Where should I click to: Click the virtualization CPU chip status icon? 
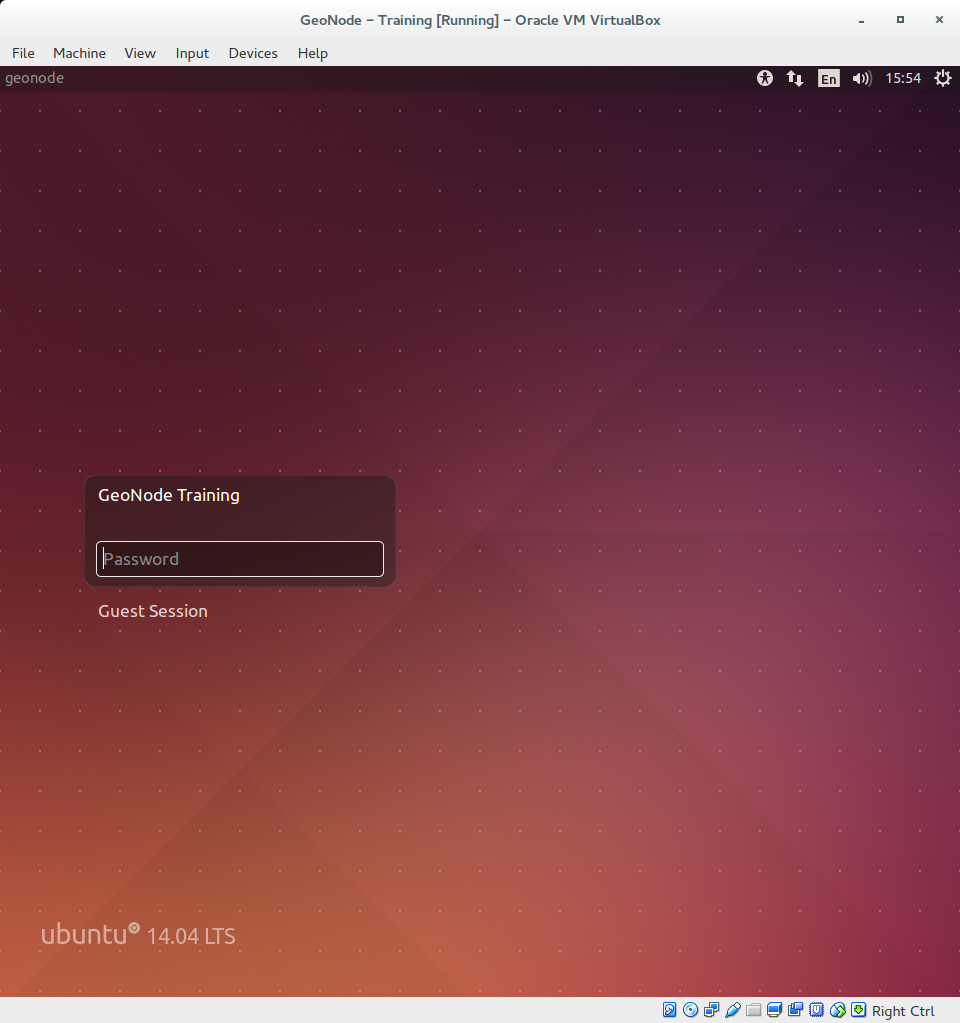coord(816,1010)
